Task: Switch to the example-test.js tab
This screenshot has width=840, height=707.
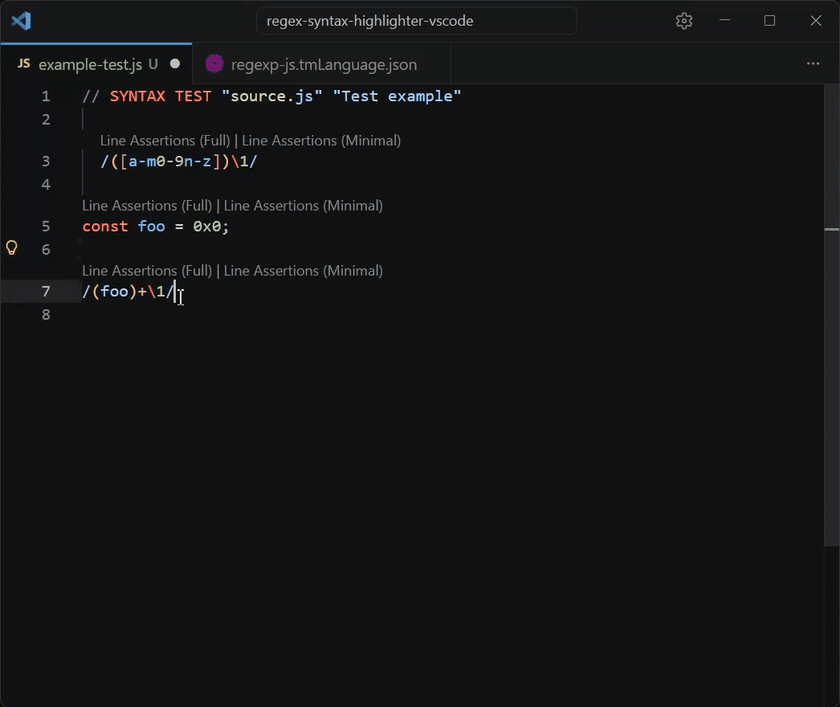Action: click(96, 64)
